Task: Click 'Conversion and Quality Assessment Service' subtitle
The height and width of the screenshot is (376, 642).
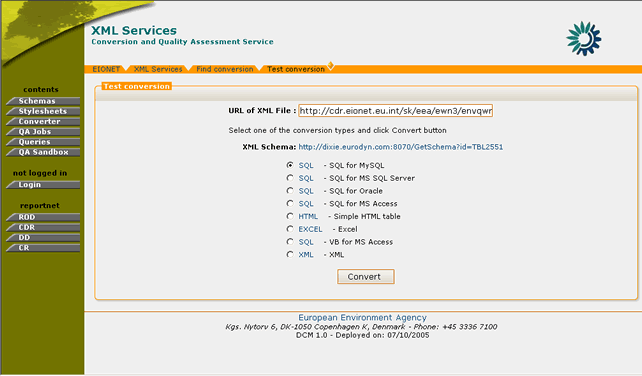Action: 182,42
